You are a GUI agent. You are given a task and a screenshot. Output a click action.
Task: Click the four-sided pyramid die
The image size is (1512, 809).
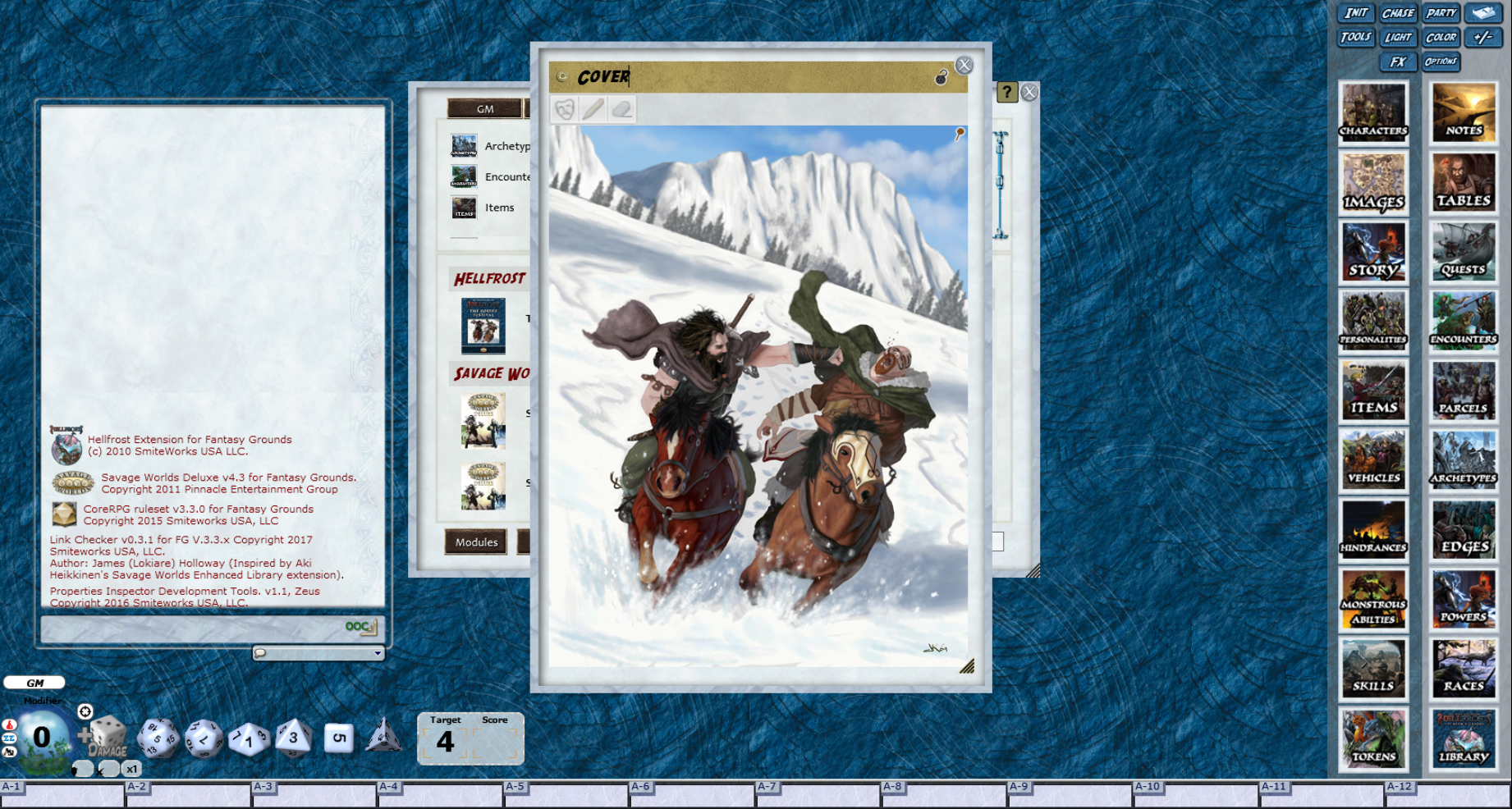pyautogui.click(x=383, y=737)
